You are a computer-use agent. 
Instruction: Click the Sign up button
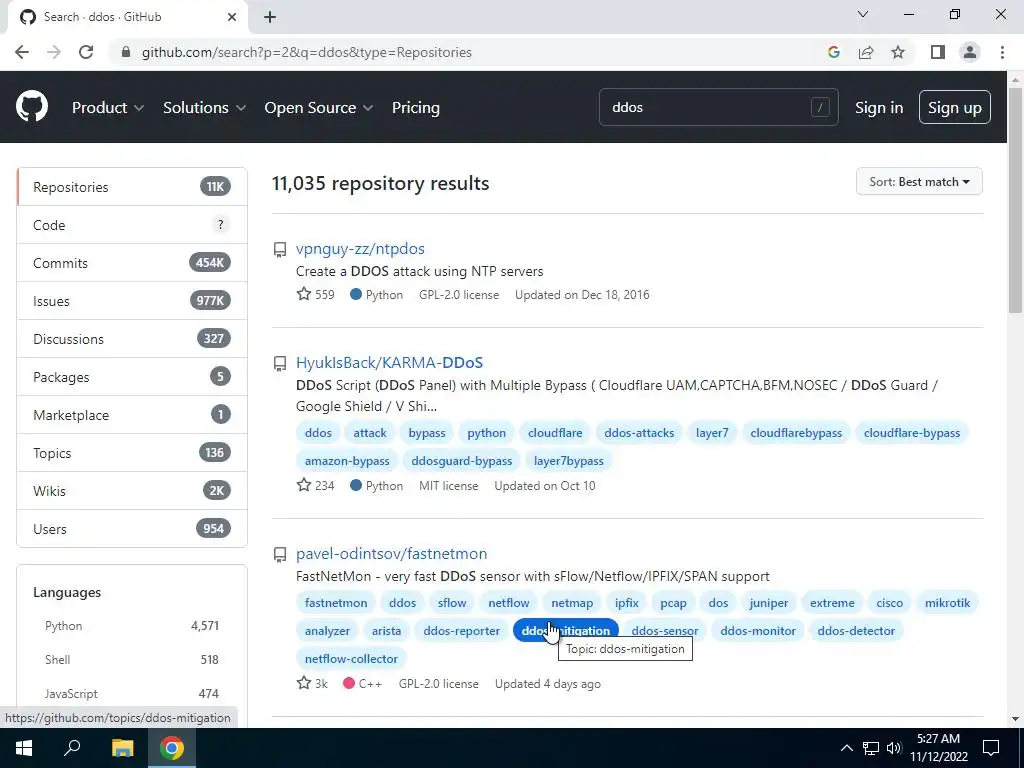(954, 107)
